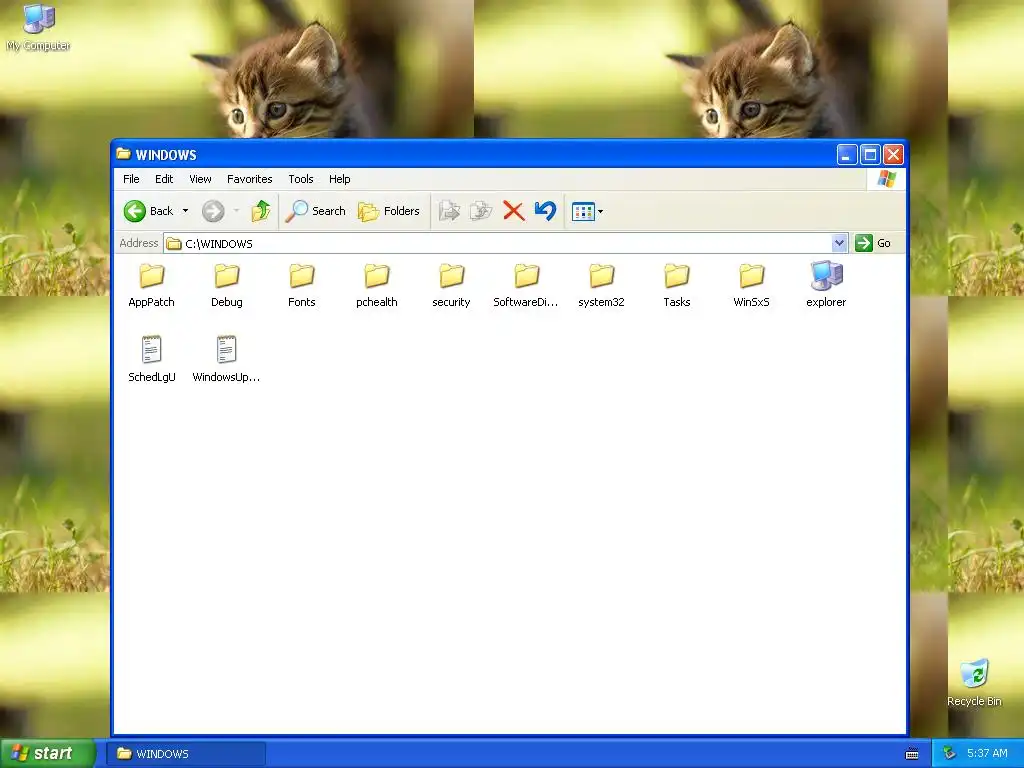
Task: Open the Forward history dropdown arrow
Action: tap(236, 211)
